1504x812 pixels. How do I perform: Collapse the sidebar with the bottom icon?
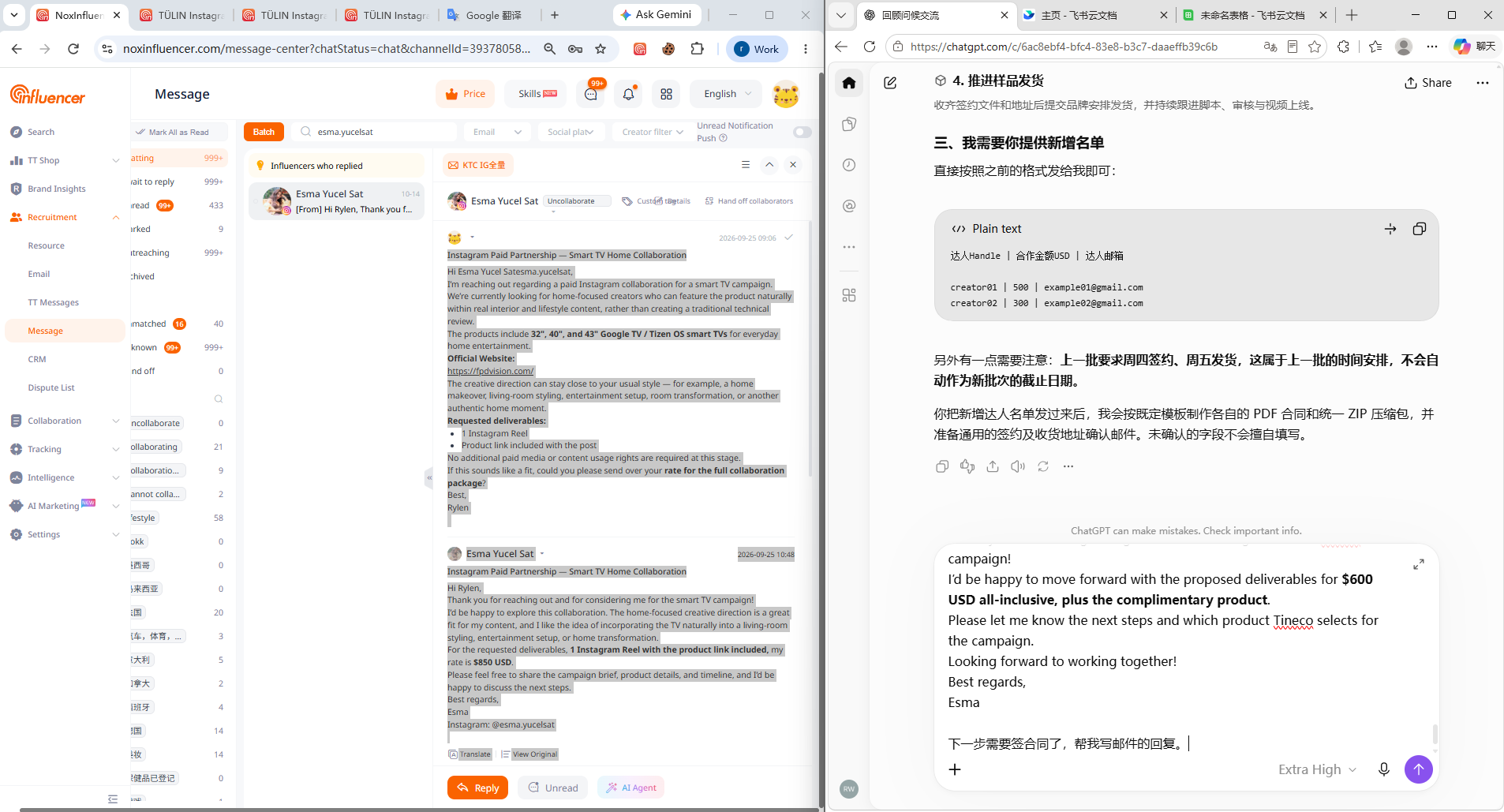tap(113, 799)
